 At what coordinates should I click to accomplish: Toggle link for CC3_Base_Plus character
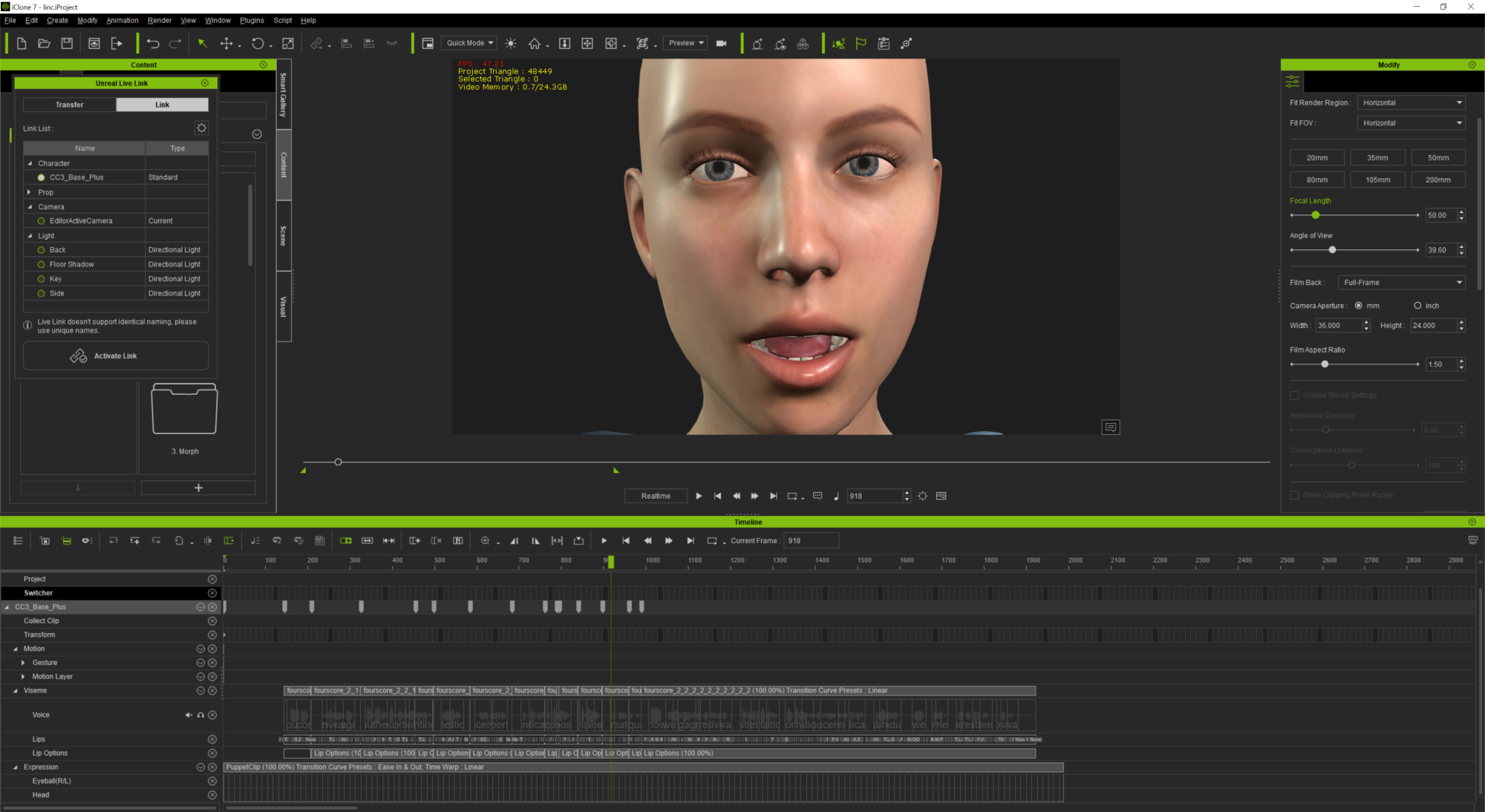(41, 178)
